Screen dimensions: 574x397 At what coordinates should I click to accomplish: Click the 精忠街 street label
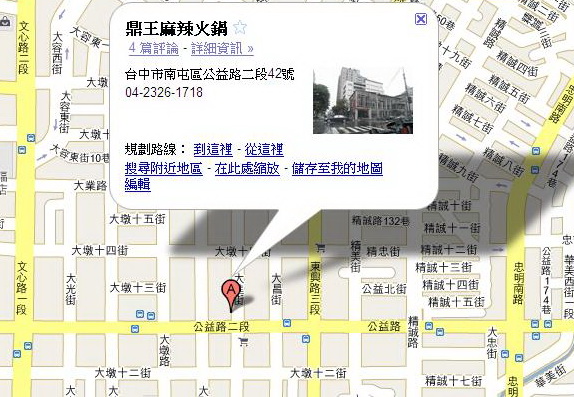(383, 251)
